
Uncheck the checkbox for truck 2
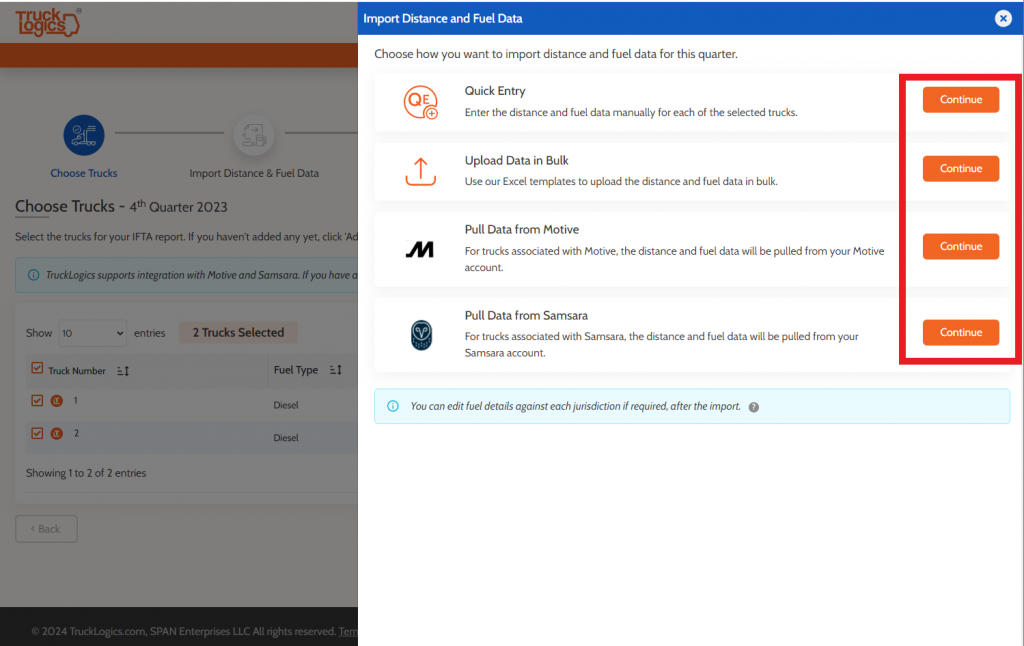click(37, 433)
